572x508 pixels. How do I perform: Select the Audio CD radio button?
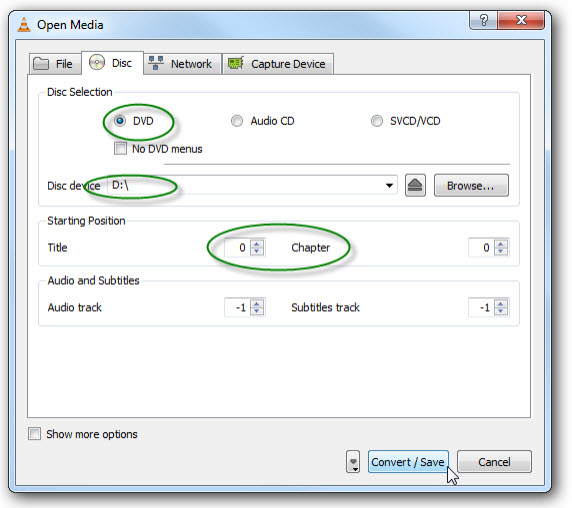(x=237, y=121)
